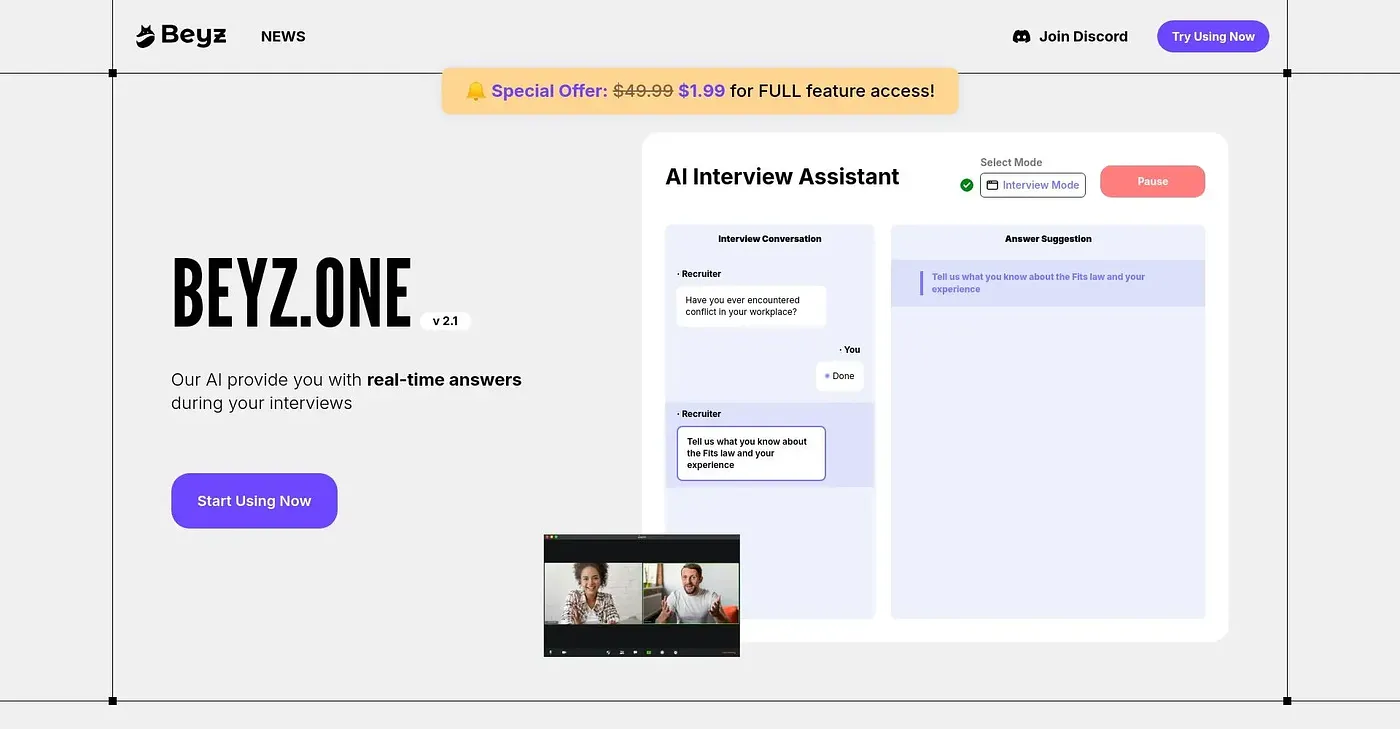Click the Answer Suggestion panel heading
Image resolution: width=1400 pixels, height=729 pixels.
coord(1048,239)
